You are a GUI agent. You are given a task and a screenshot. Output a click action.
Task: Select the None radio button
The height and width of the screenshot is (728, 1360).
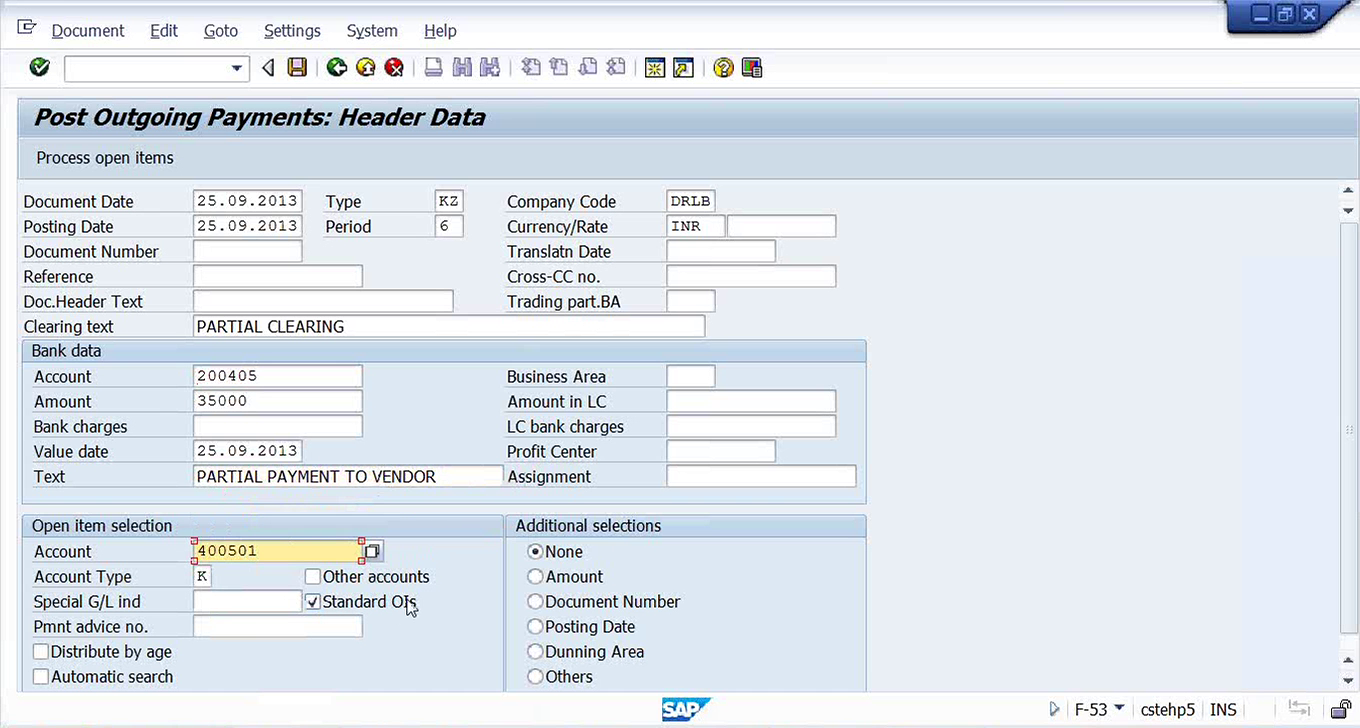pyautogui.click(x=535, y=552)
